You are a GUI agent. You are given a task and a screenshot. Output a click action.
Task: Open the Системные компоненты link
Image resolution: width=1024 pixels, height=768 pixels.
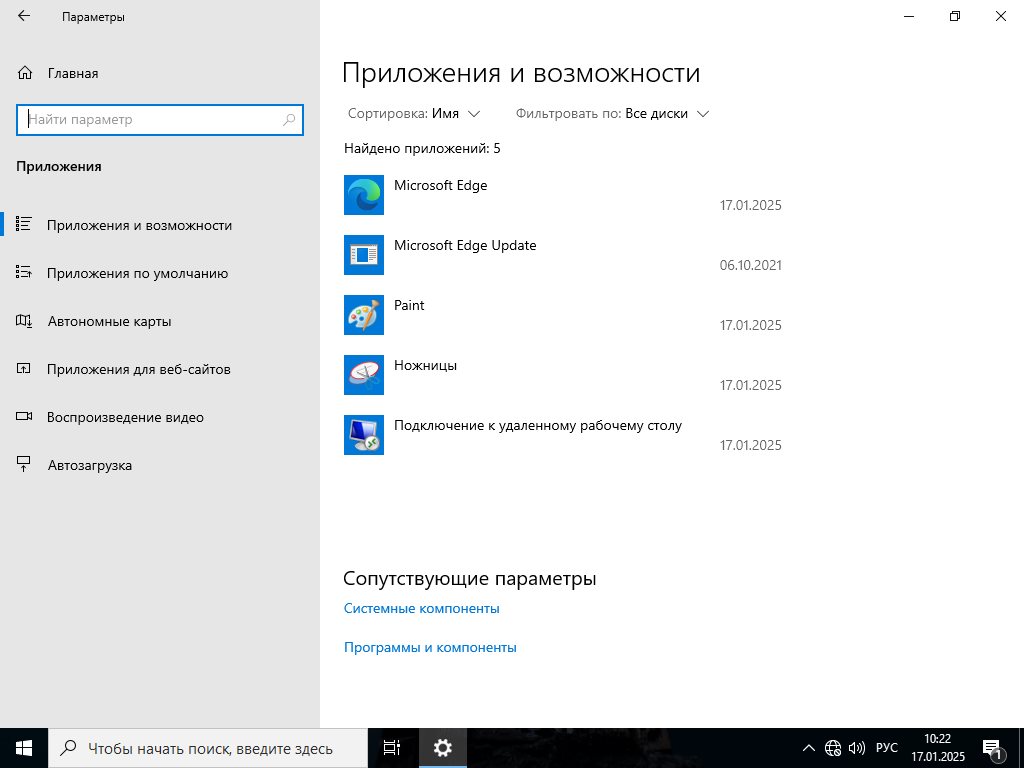tap(421, 608)
